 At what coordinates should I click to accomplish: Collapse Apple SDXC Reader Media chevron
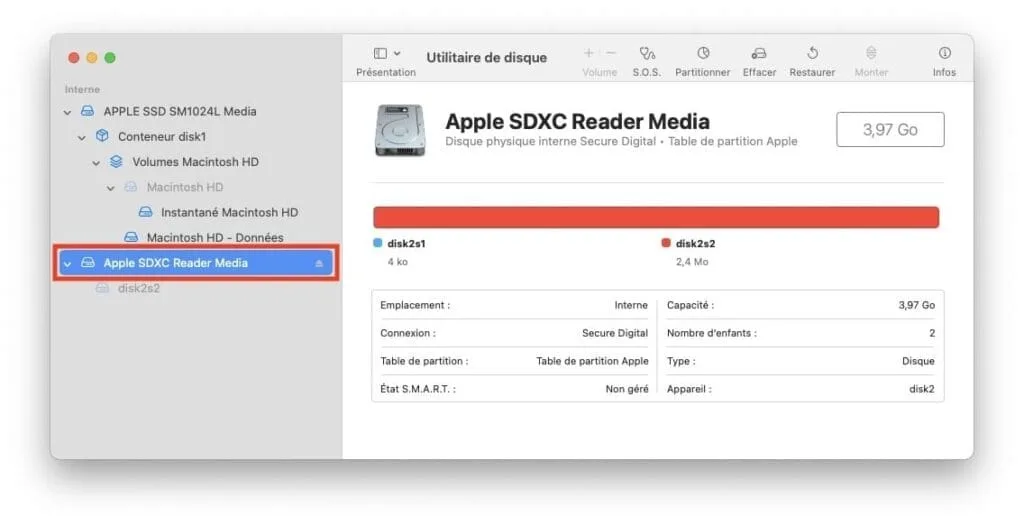(x=67, y=264)
